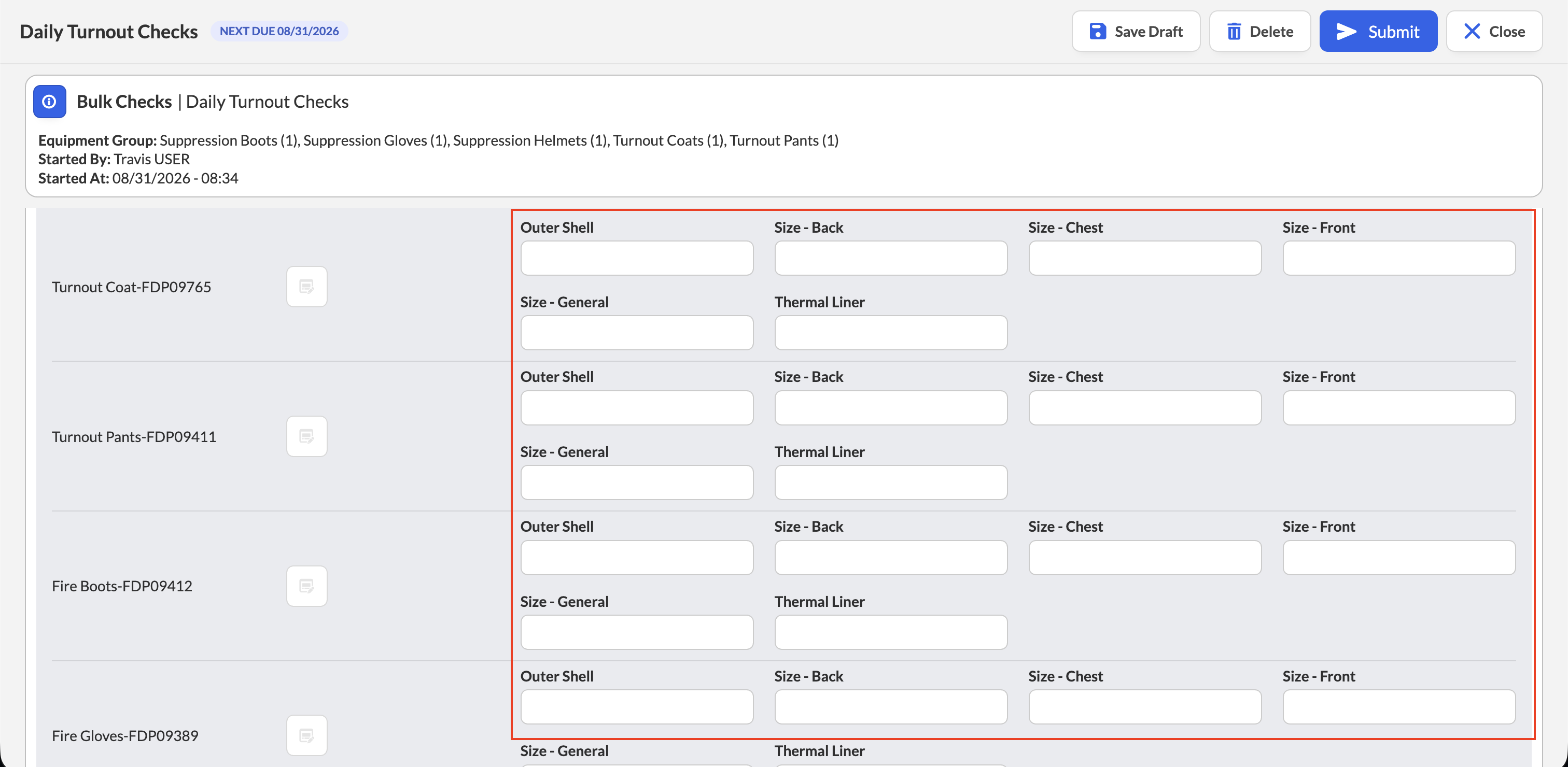This screenshot has width=1568, height=767.
Task: Focus the Thermal Liner field for Turnout Coat
Action: (891, 333)
